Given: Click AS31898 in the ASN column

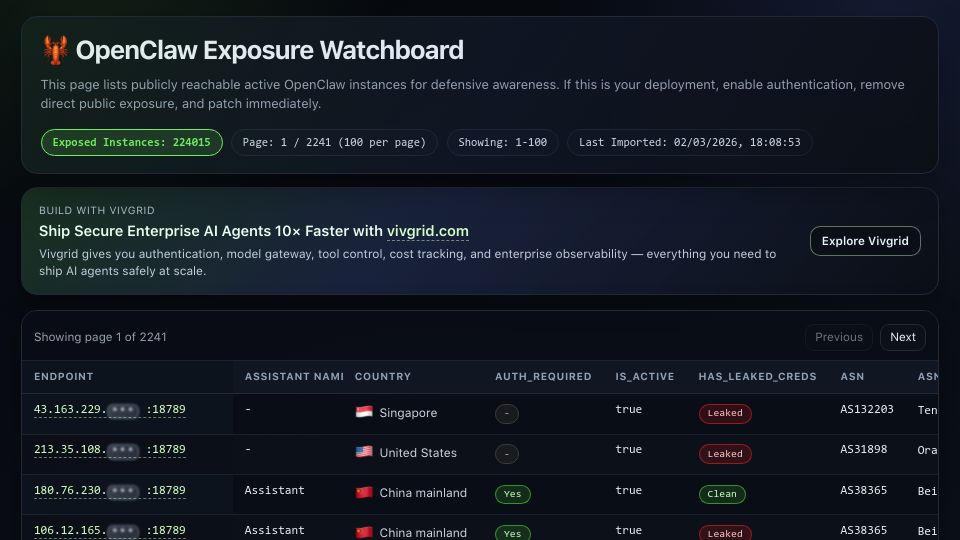Looking at the screenshot, I should [863, 449].
